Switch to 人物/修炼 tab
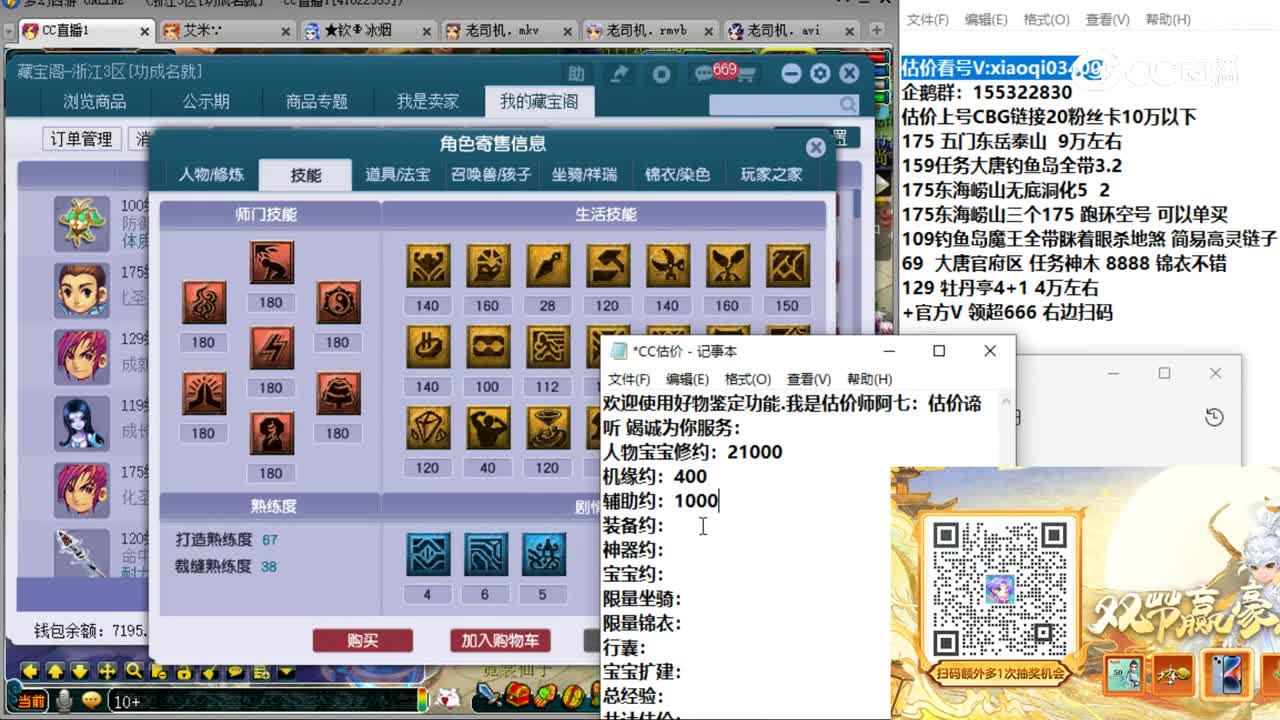The height and width of the screenshot is (720, 1280). coord(211,174)
